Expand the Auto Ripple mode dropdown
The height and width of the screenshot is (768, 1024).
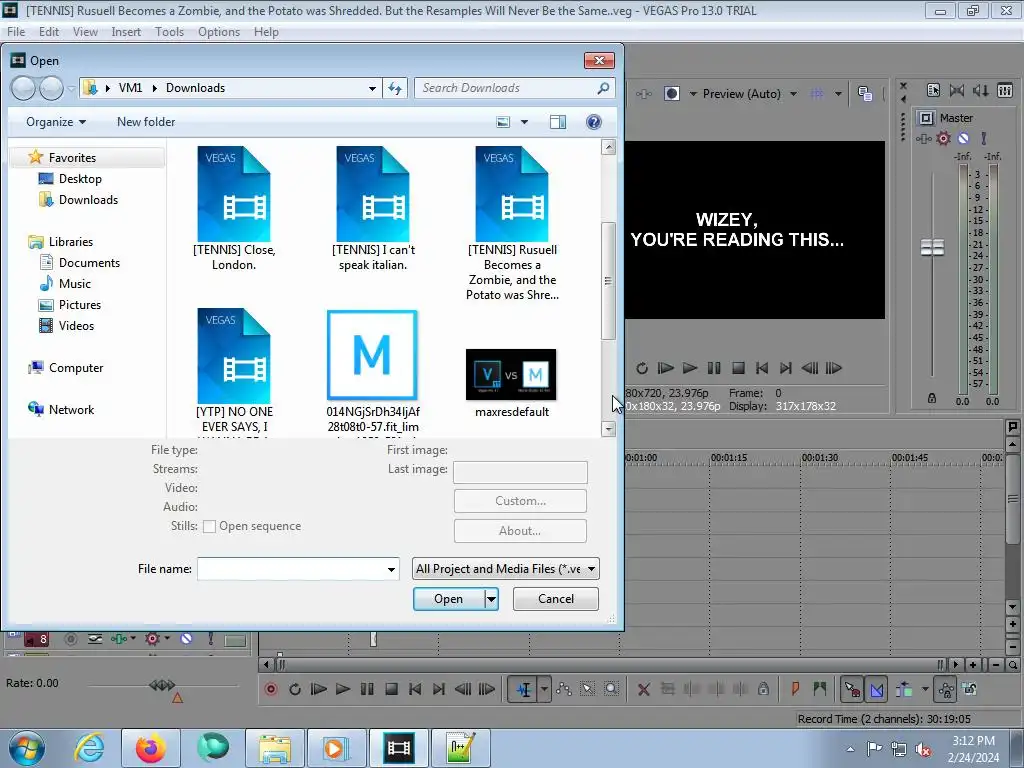pos(925,689)
